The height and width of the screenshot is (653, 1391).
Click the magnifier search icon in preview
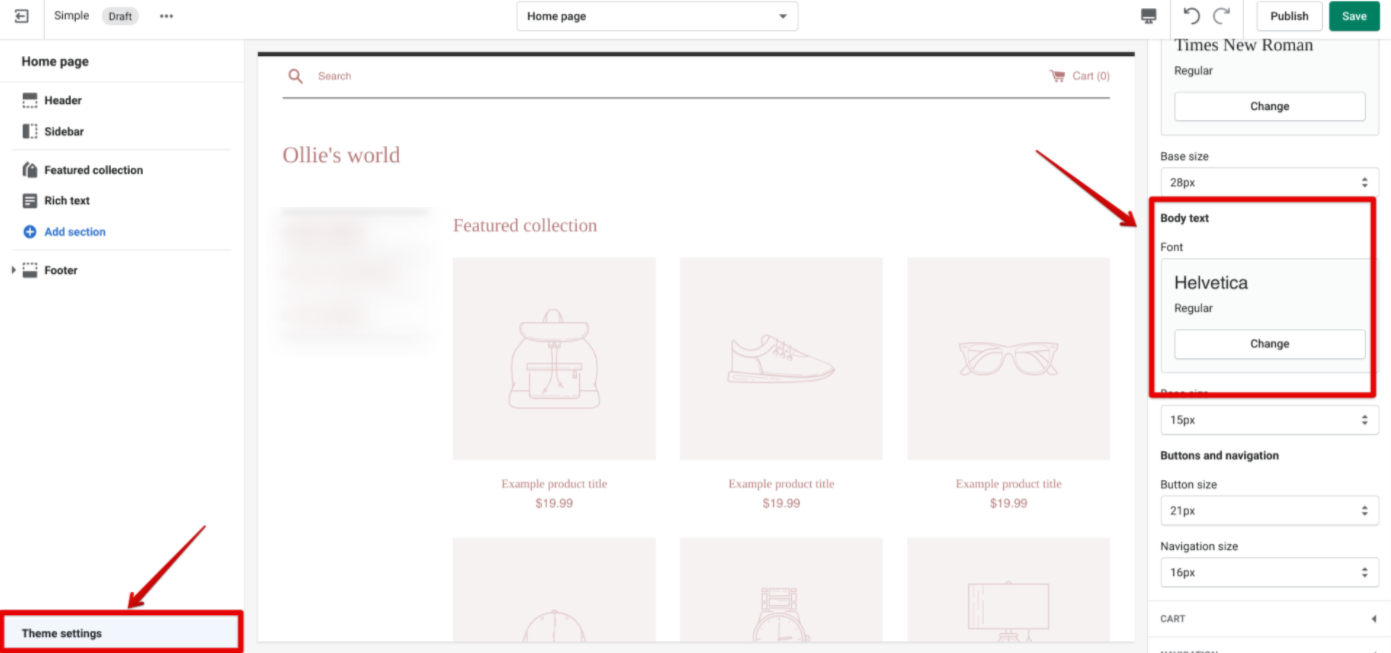point(295,76)
